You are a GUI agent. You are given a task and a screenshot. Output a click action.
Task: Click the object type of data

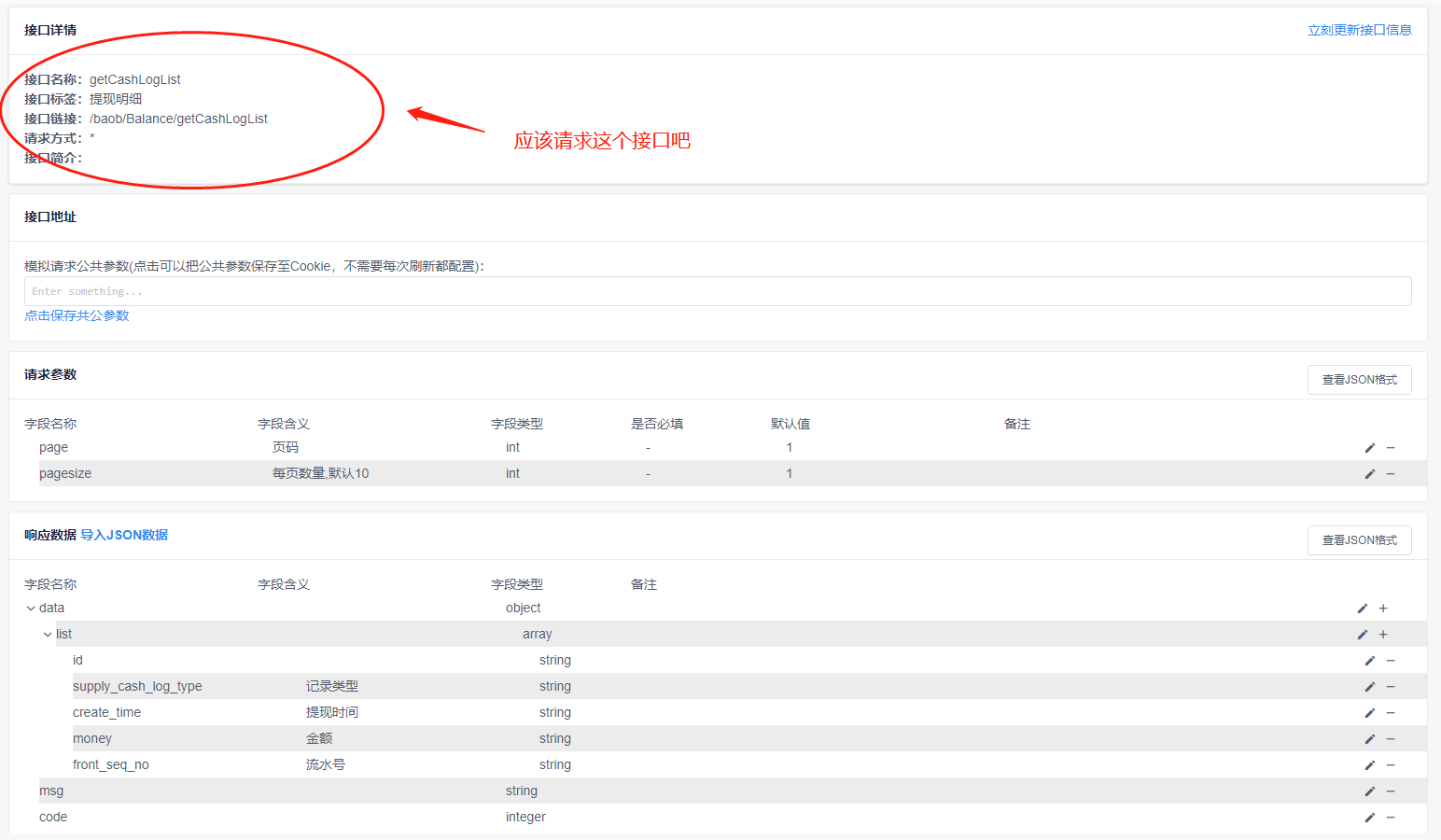pyautogui.click(x=523, y=608)
